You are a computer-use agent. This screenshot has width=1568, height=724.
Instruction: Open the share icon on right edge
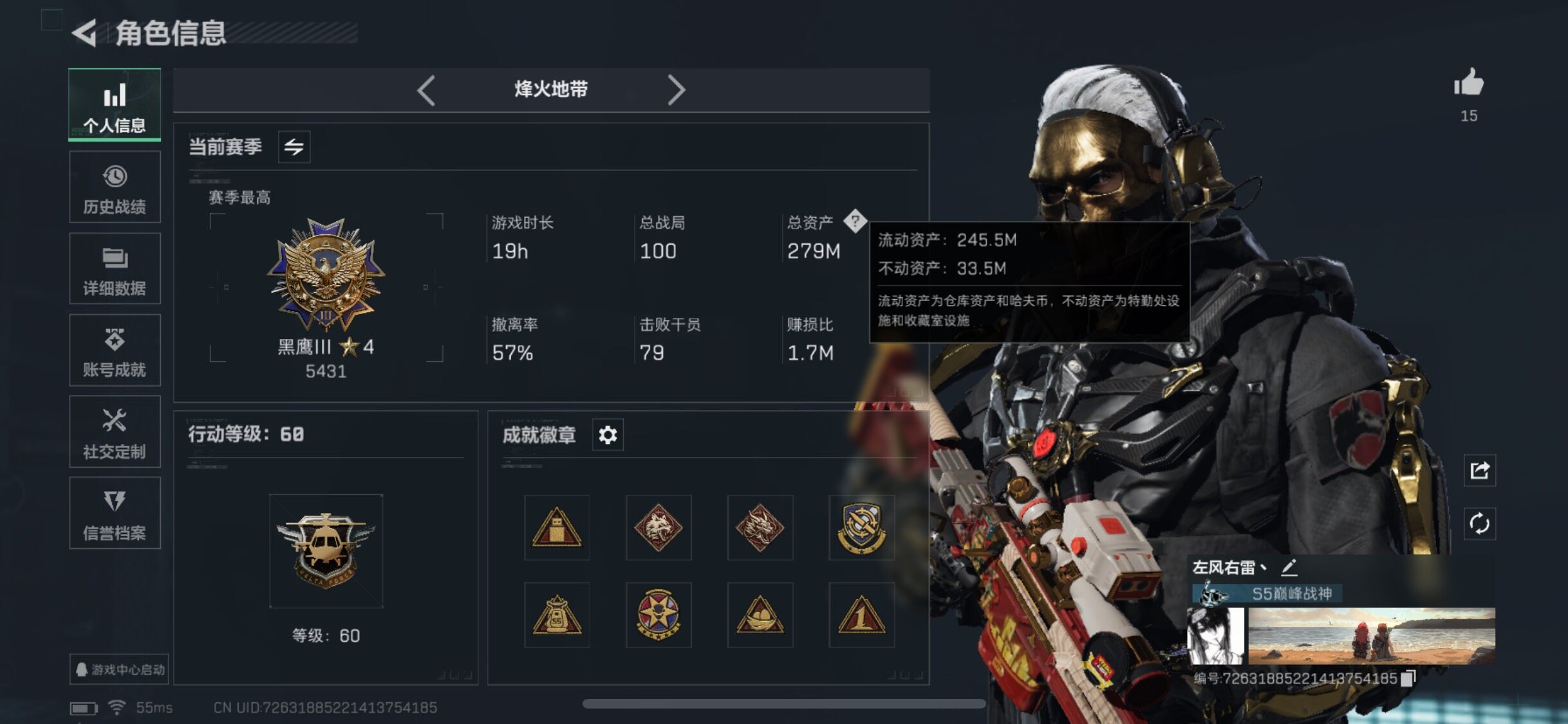1479,470
